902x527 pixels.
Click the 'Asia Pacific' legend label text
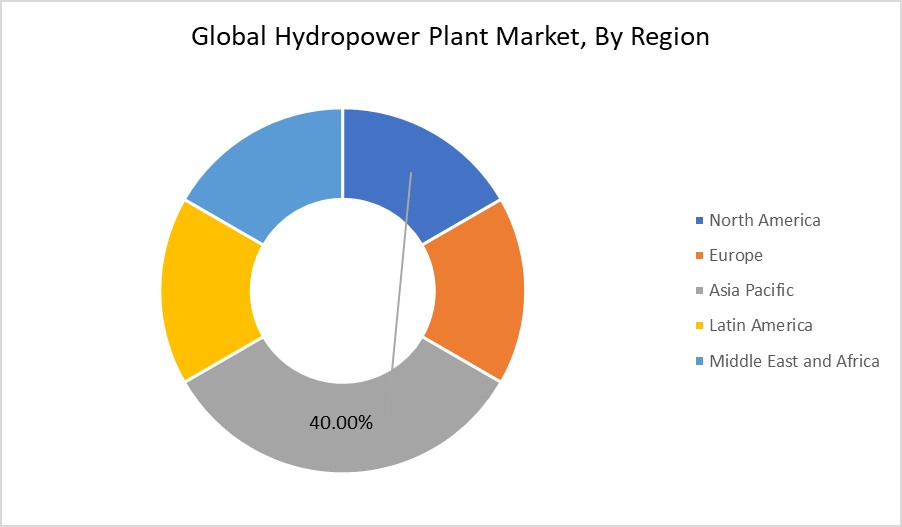[751, 290]
